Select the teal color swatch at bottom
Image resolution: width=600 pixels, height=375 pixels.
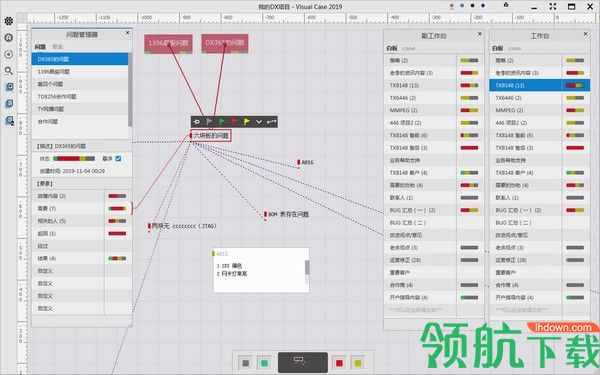click(x=264, y=363)
